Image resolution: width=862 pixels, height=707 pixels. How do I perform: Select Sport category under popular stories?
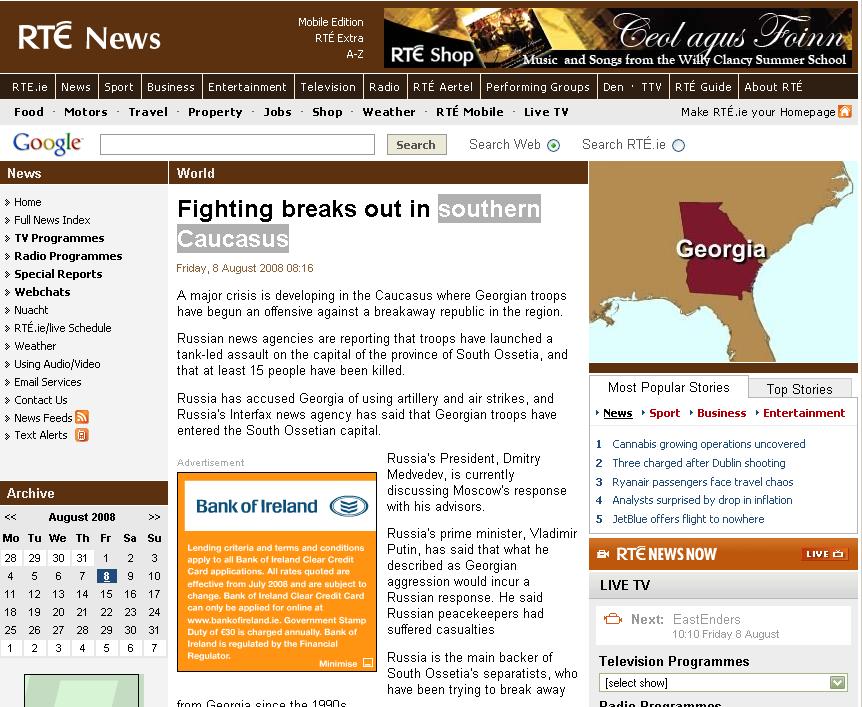(x=664, y=413)
